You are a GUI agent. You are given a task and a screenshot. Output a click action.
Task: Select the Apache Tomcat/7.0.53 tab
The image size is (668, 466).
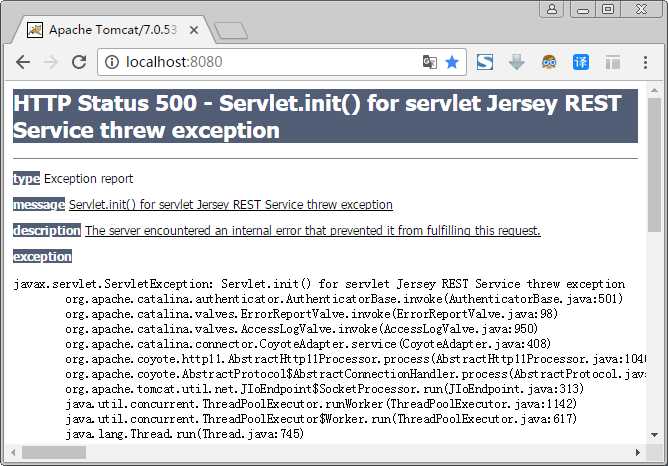coord(112,30)
